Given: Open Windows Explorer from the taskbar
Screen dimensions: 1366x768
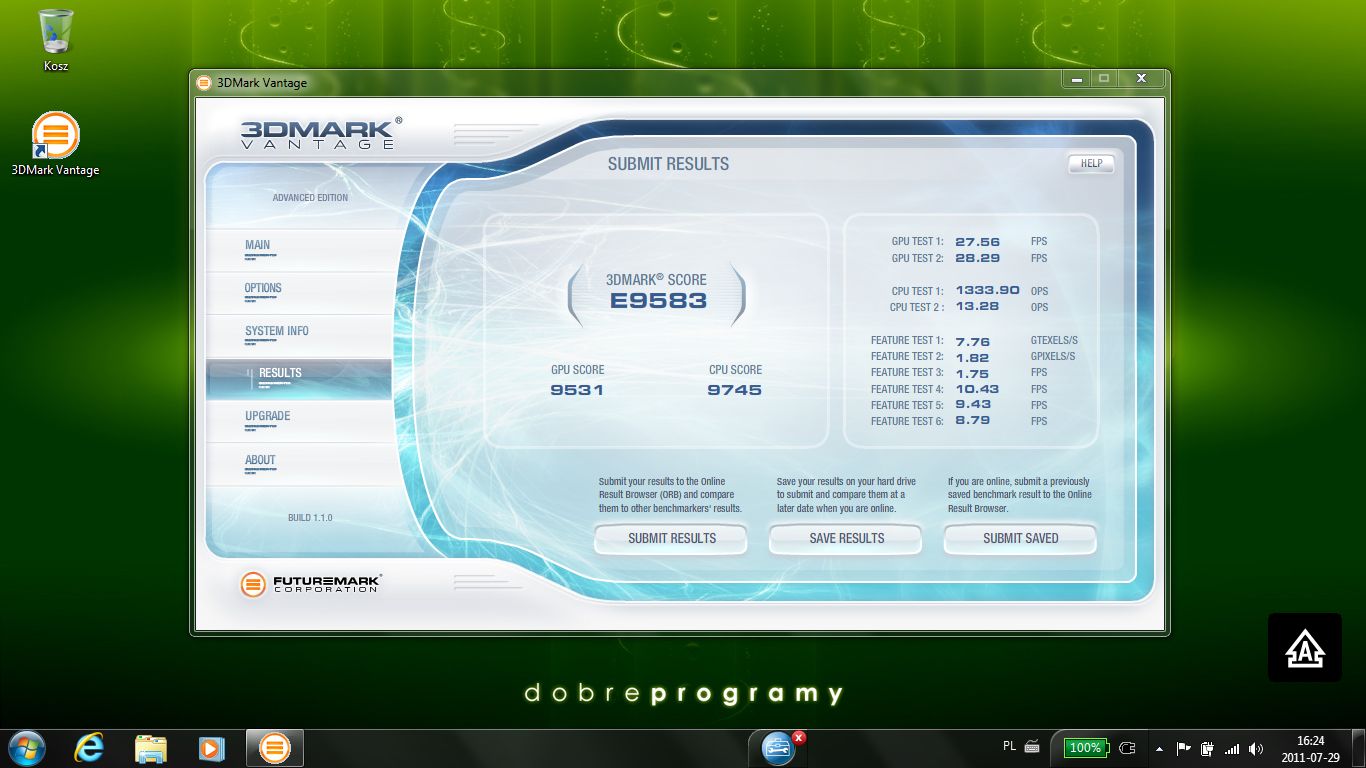Looking at the screenshot, I should click(x=151, y=748).
